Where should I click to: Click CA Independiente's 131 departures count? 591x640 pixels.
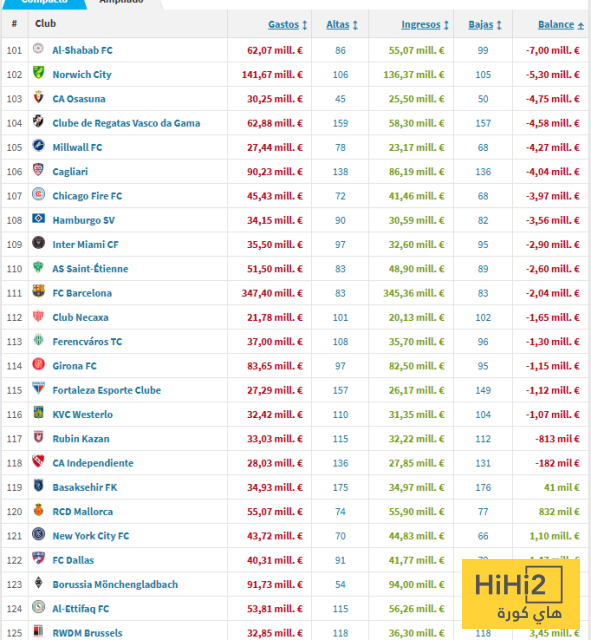483,463
